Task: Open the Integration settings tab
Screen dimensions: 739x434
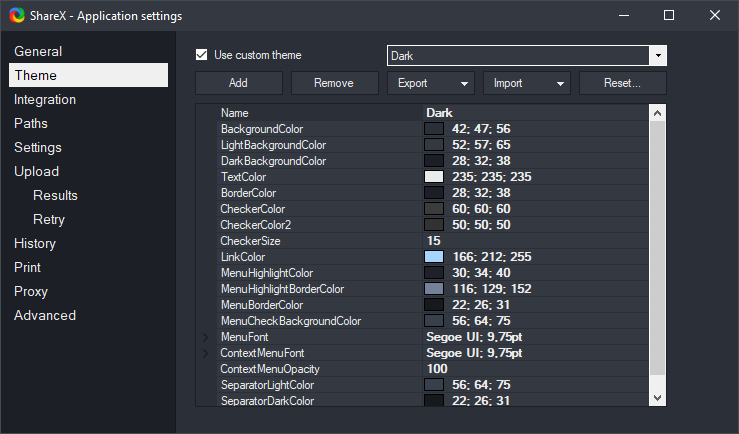Action: pos(45,99)
